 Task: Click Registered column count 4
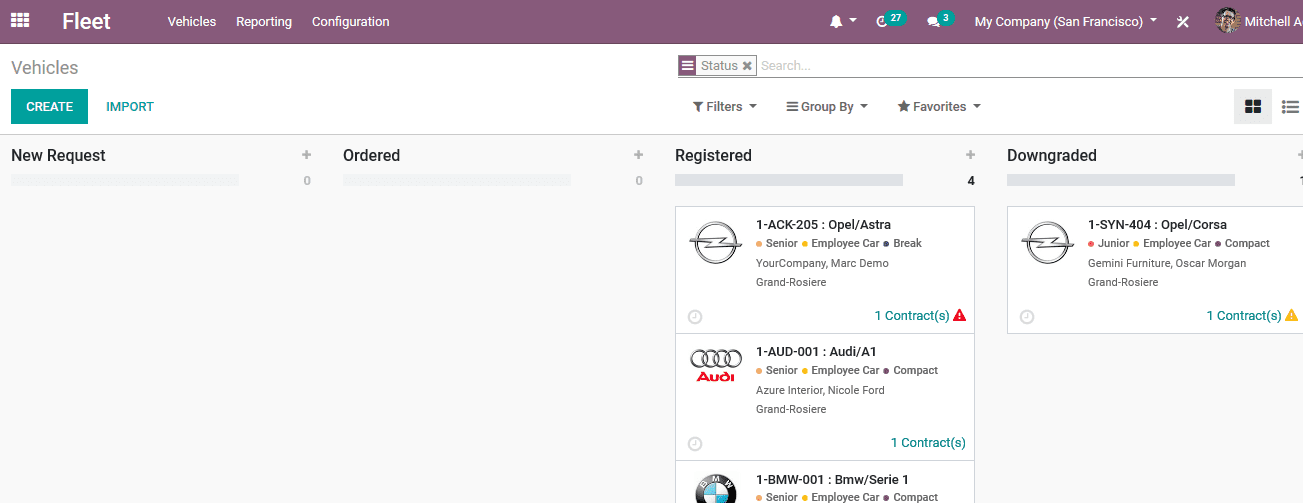click(970, 181)
